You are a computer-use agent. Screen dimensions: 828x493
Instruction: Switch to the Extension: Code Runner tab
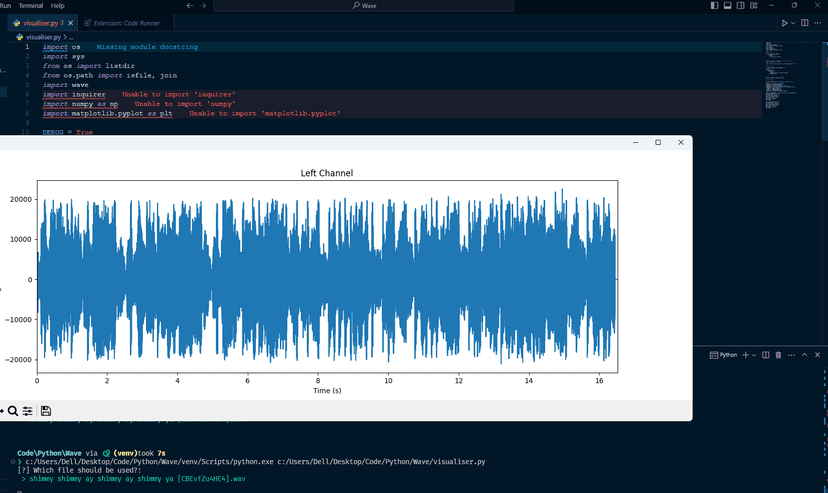click(x=127, y=23)
